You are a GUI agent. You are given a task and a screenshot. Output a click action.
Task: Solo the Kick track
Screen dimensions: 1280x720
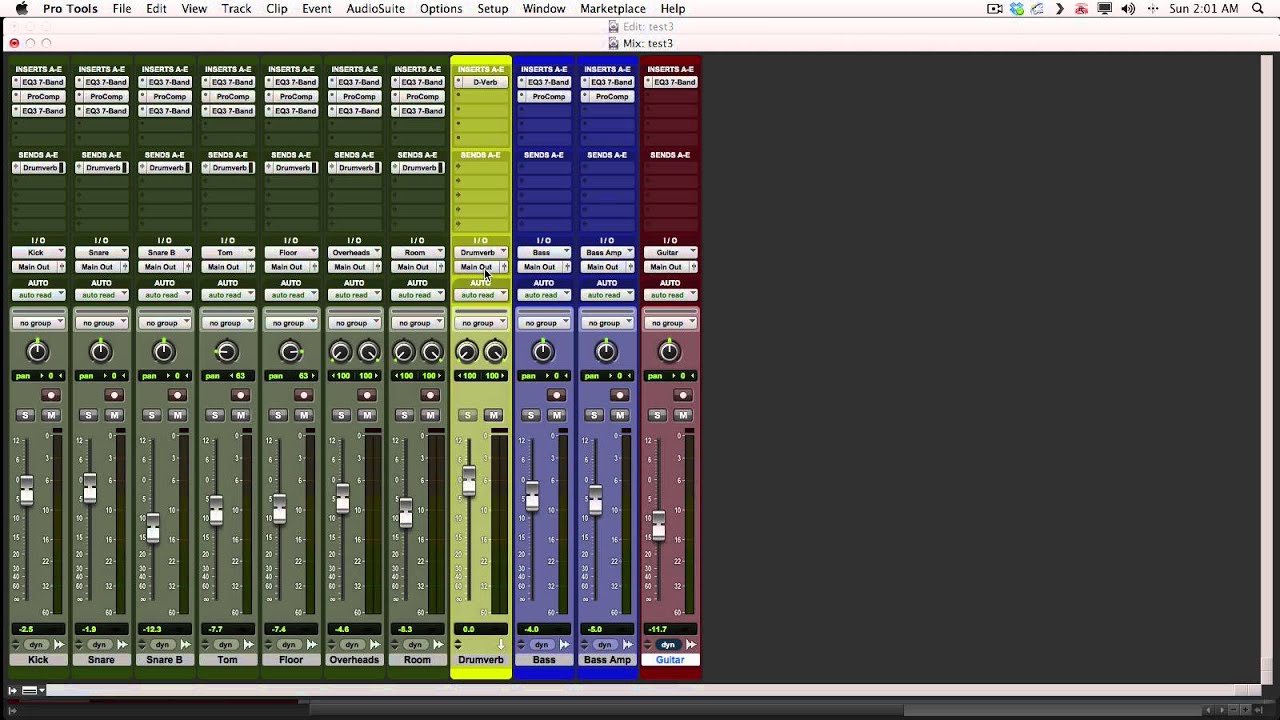25,415
